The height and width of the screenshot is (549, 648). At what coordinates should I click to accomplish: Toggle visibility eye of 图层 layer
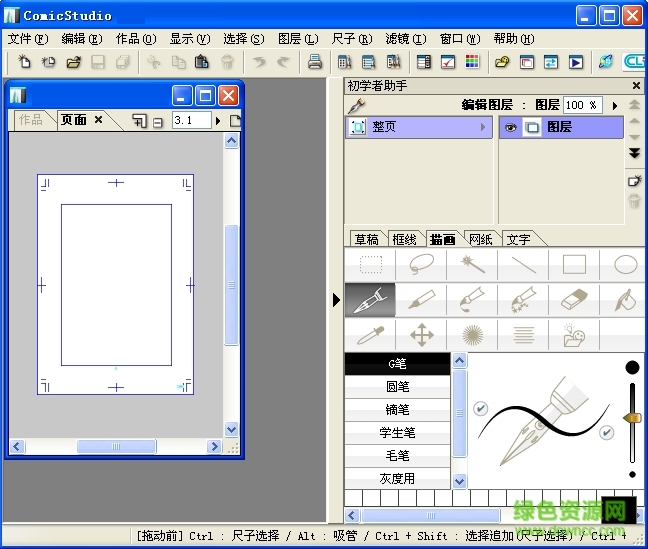[x=511, y=128]
